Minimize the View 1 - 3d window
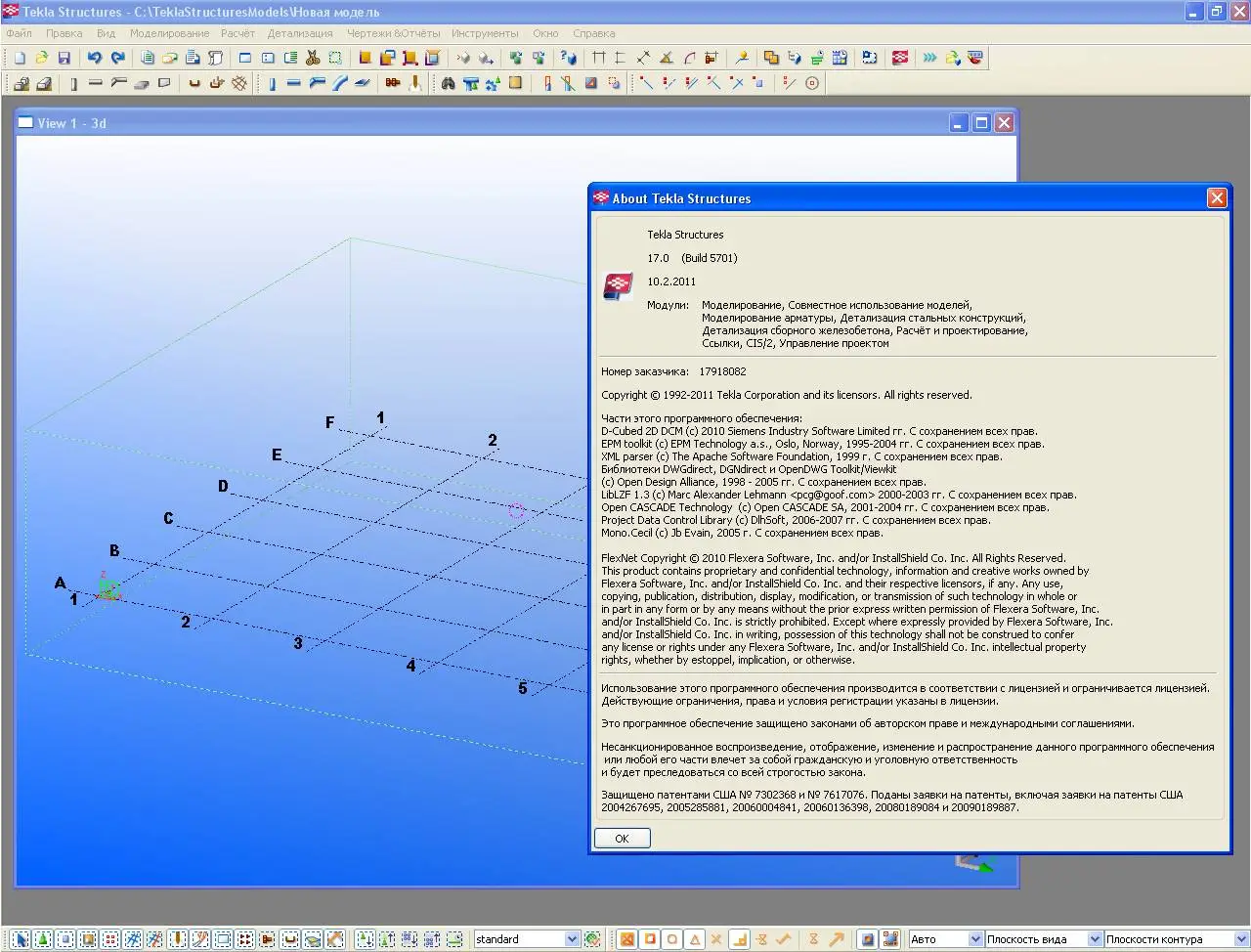This screenshot has width=1251, height=952. 959,123
